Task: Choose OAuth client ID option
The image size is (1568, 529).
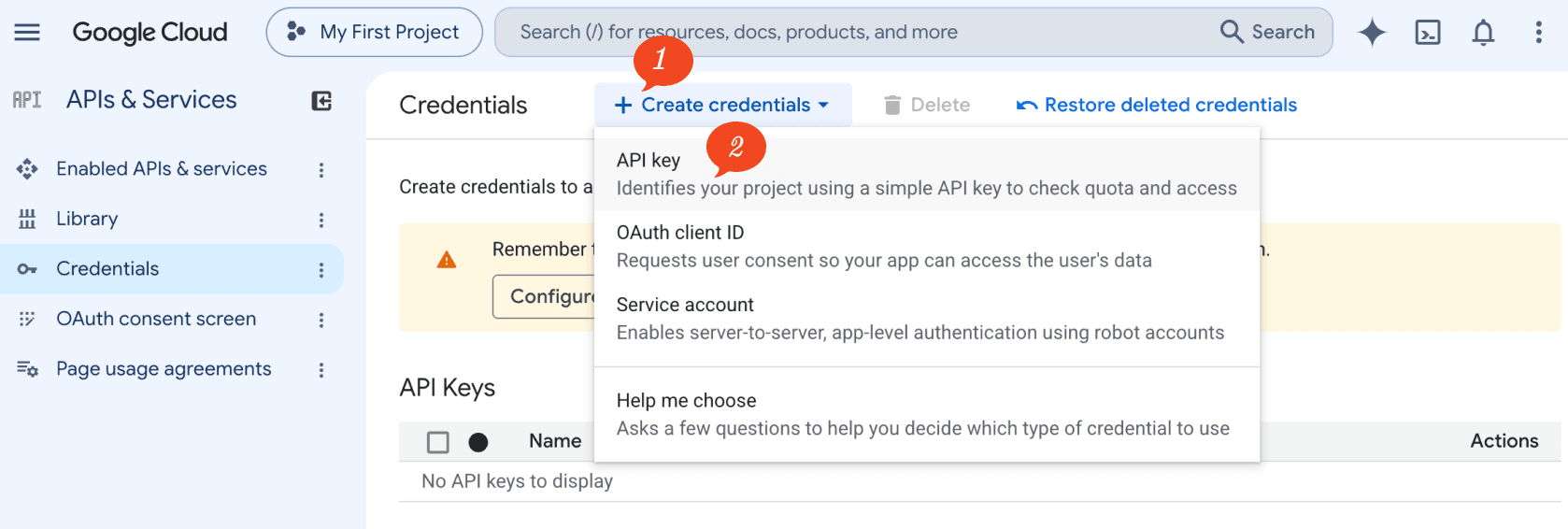Action: click(927, 247)
